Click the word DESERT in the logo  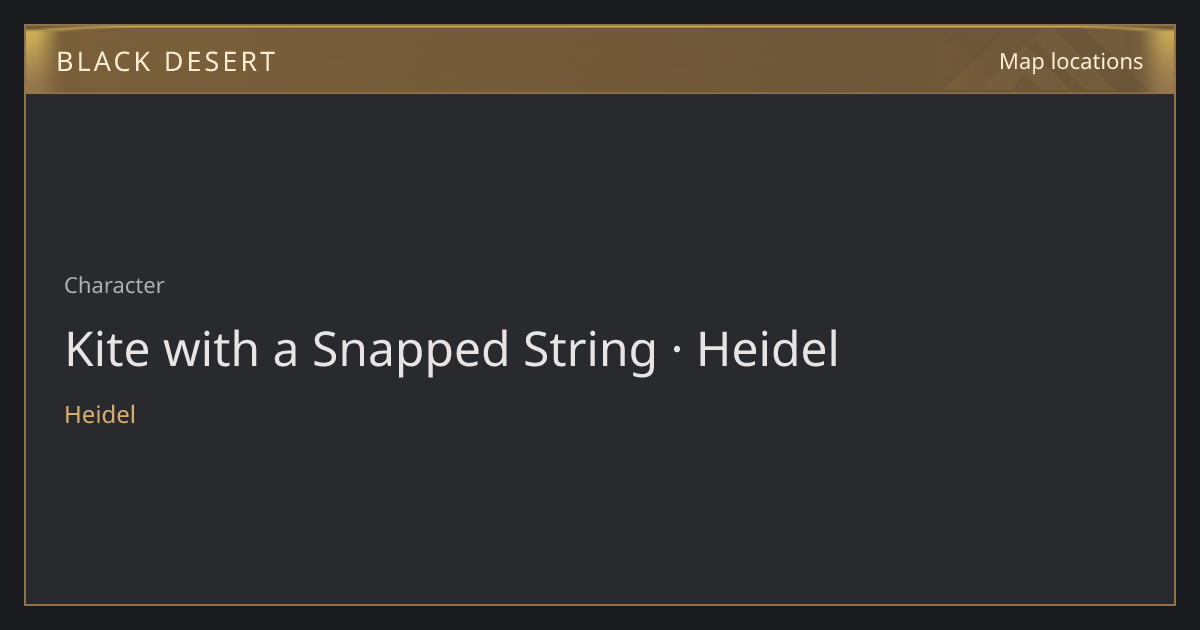click(220, 62)
